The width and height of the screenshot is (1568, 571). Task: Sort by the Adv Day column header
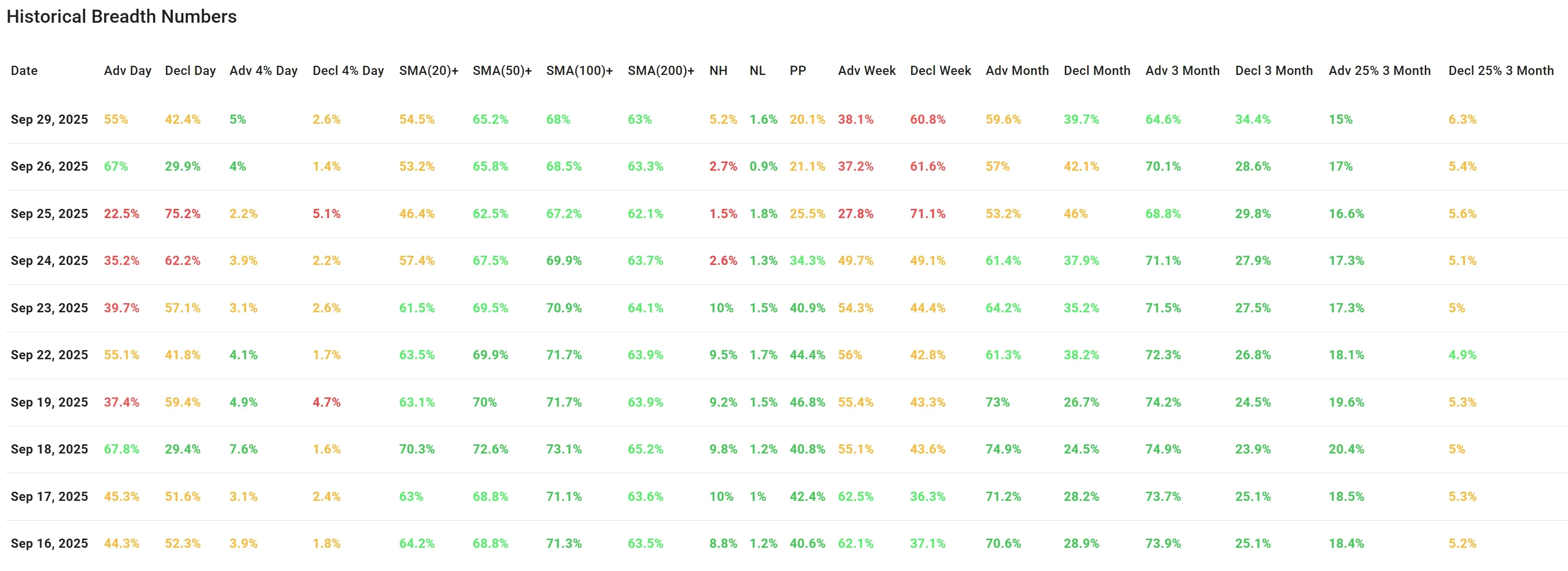click(127, 71)
